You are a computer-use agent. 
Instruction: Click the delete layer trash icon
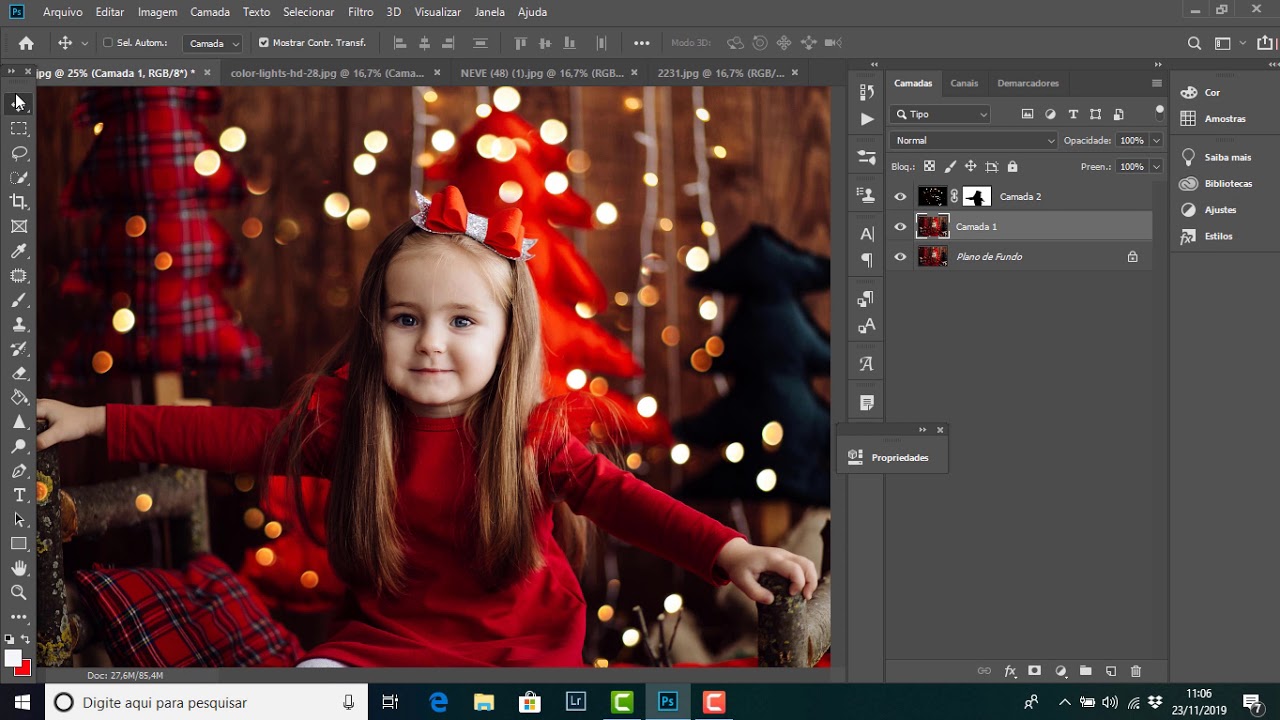coord(1135,671)
